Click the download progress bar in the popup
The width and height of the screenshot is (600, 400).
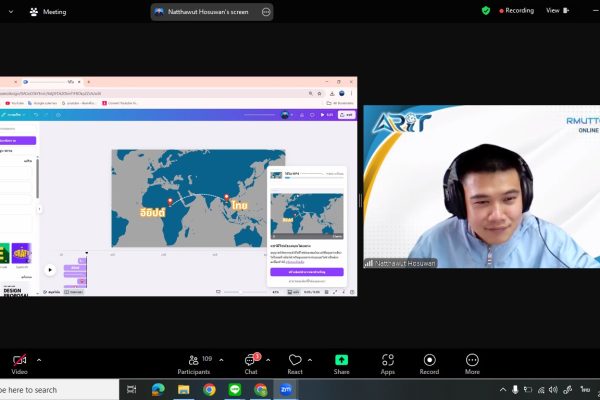(x=314, y=178)
